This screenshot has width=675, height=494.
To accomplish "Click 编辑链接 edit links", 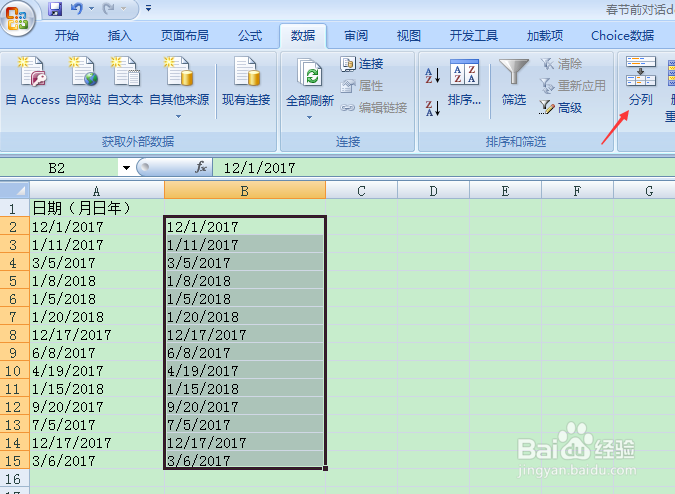I will [x=374, y=108].
